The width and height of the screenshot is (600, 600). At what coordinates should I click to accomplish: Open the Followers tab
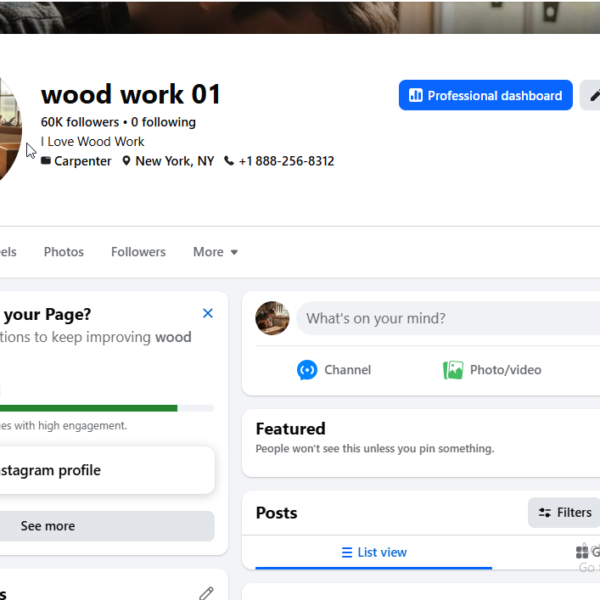pyautogui.click(x=138, y=252)
